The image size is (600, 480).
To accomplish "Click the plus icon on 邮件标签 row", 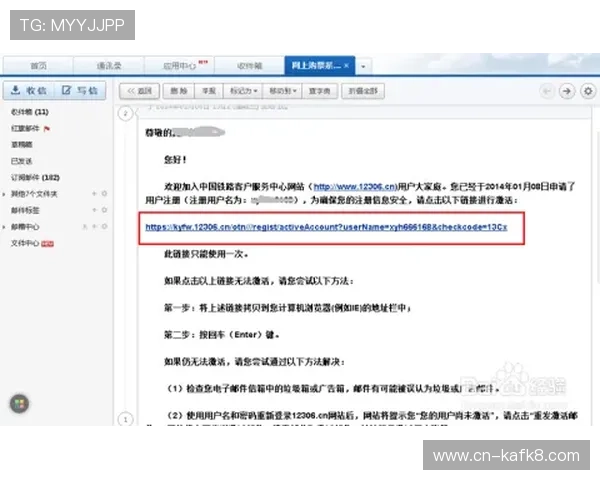I will pyautogui.click(x=94, y=210).
